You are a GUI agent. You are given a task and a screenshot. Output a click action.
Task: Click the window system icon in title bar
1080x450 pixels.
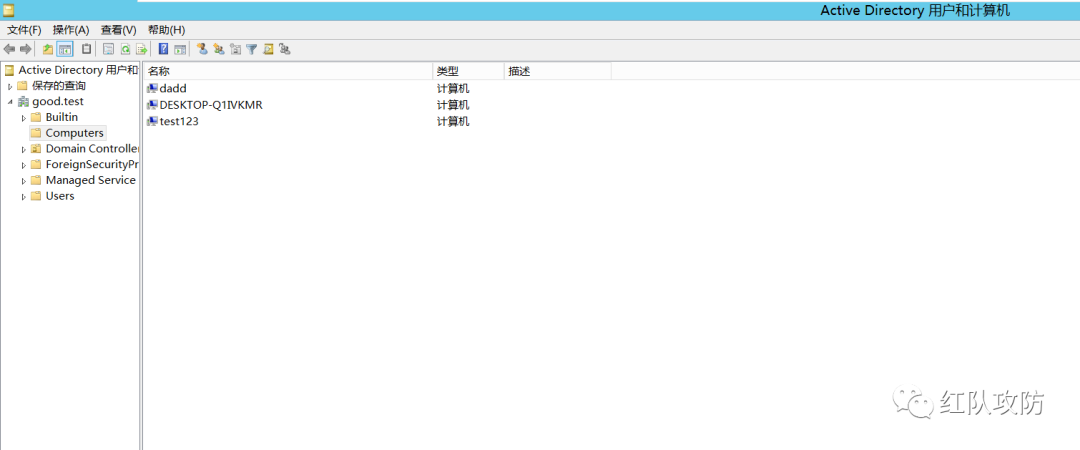pyautogui.click(x=8, y=10)
